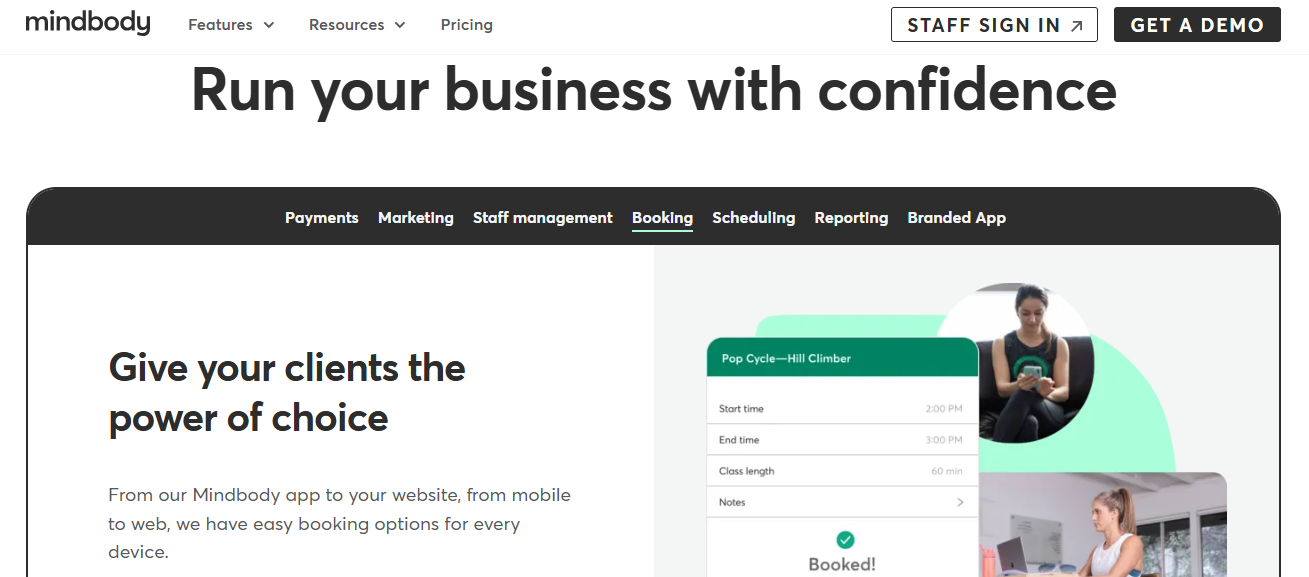Click the Mindbody logo
The image size is (1309, 577).
(x=88, y=24)
